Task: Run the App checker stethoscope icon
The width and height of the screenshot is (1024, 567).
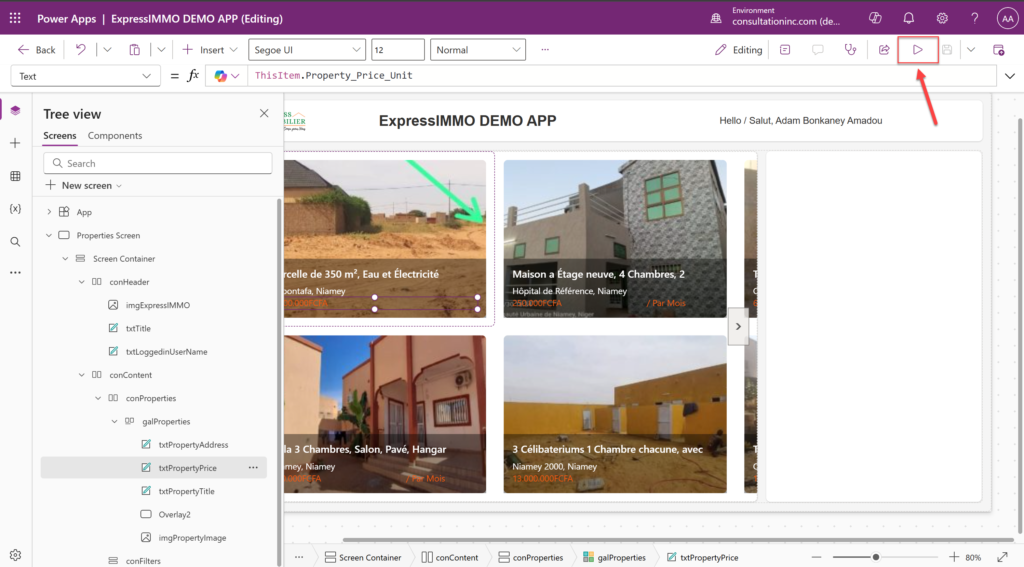Action: point(850,50)
